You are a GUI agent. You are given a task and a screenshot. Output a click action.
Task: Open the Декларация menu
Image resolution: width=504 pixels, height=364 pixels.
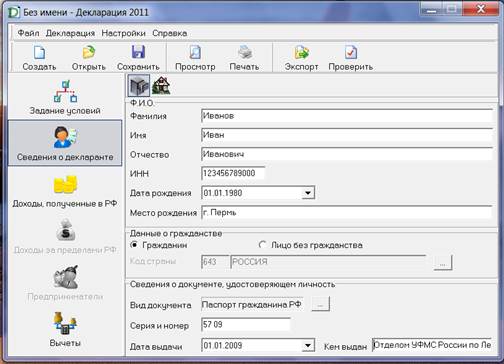[70, 33]
